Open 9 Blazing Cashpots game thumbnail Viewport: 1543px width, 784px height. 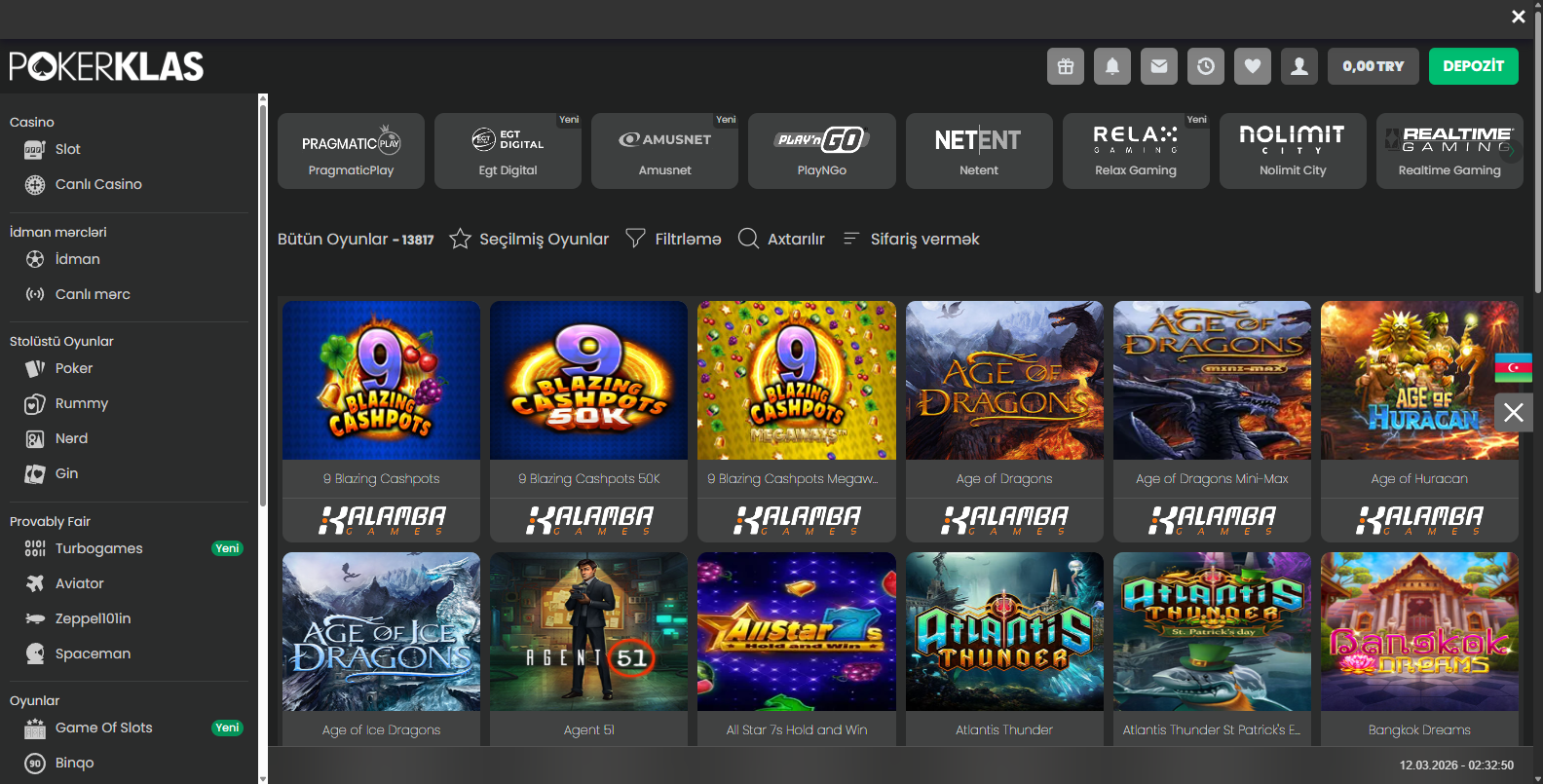click(381, 380)
